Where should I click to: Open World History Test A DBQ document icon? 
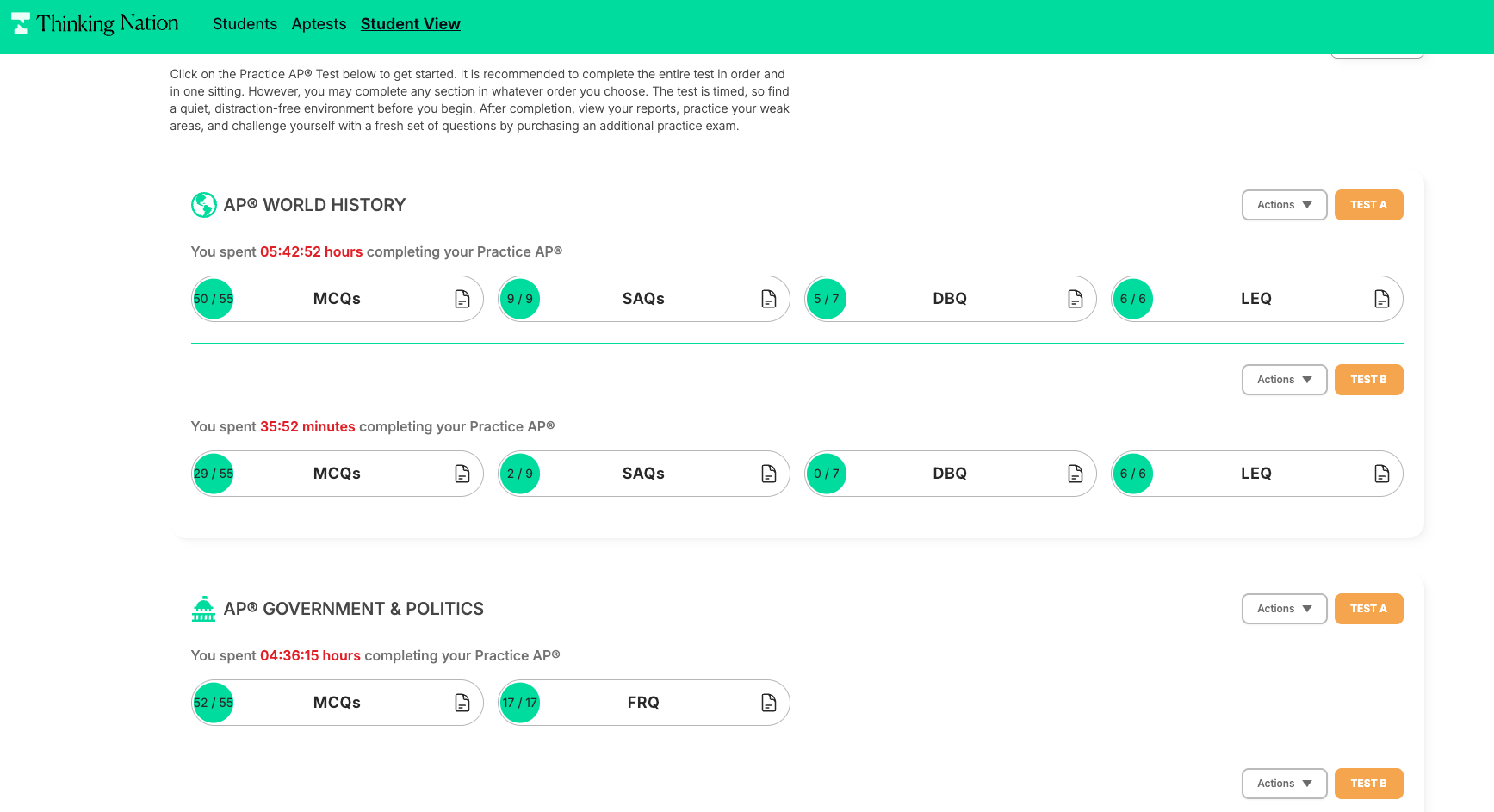(1076, 299)
